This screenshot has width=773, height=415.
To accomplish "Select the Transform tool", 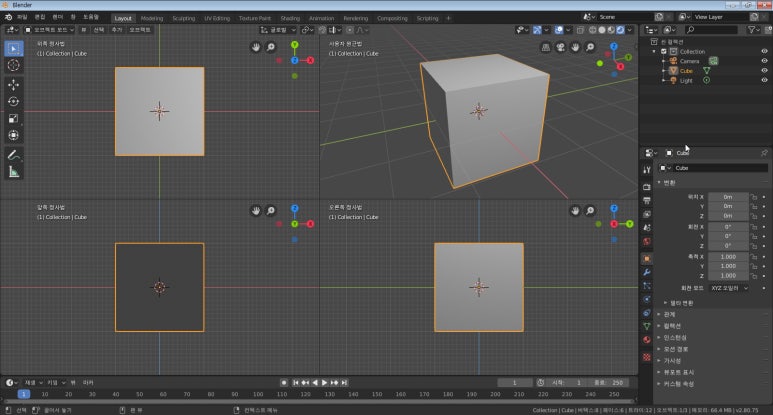I will click(13, 135).
